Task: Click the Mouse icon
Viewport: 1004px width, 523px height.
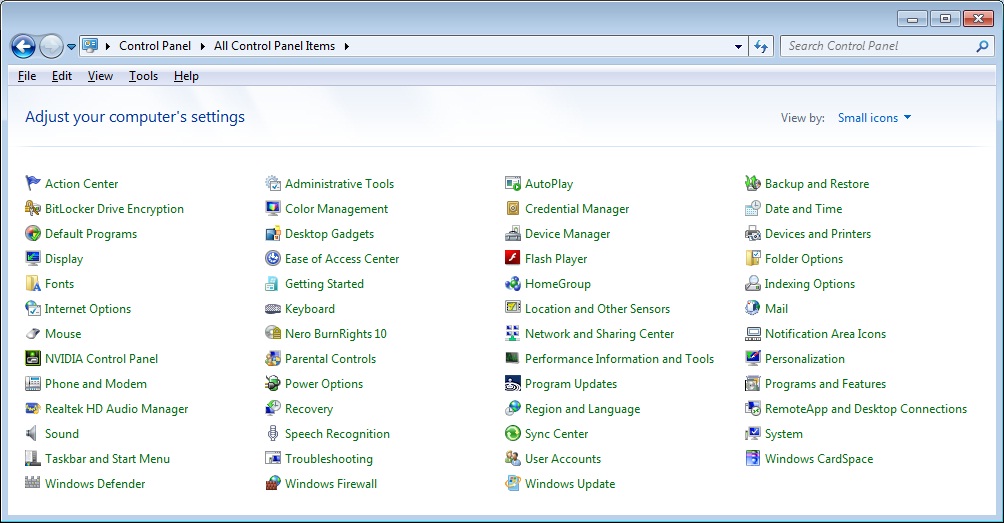Action: [x=33, y=334]
